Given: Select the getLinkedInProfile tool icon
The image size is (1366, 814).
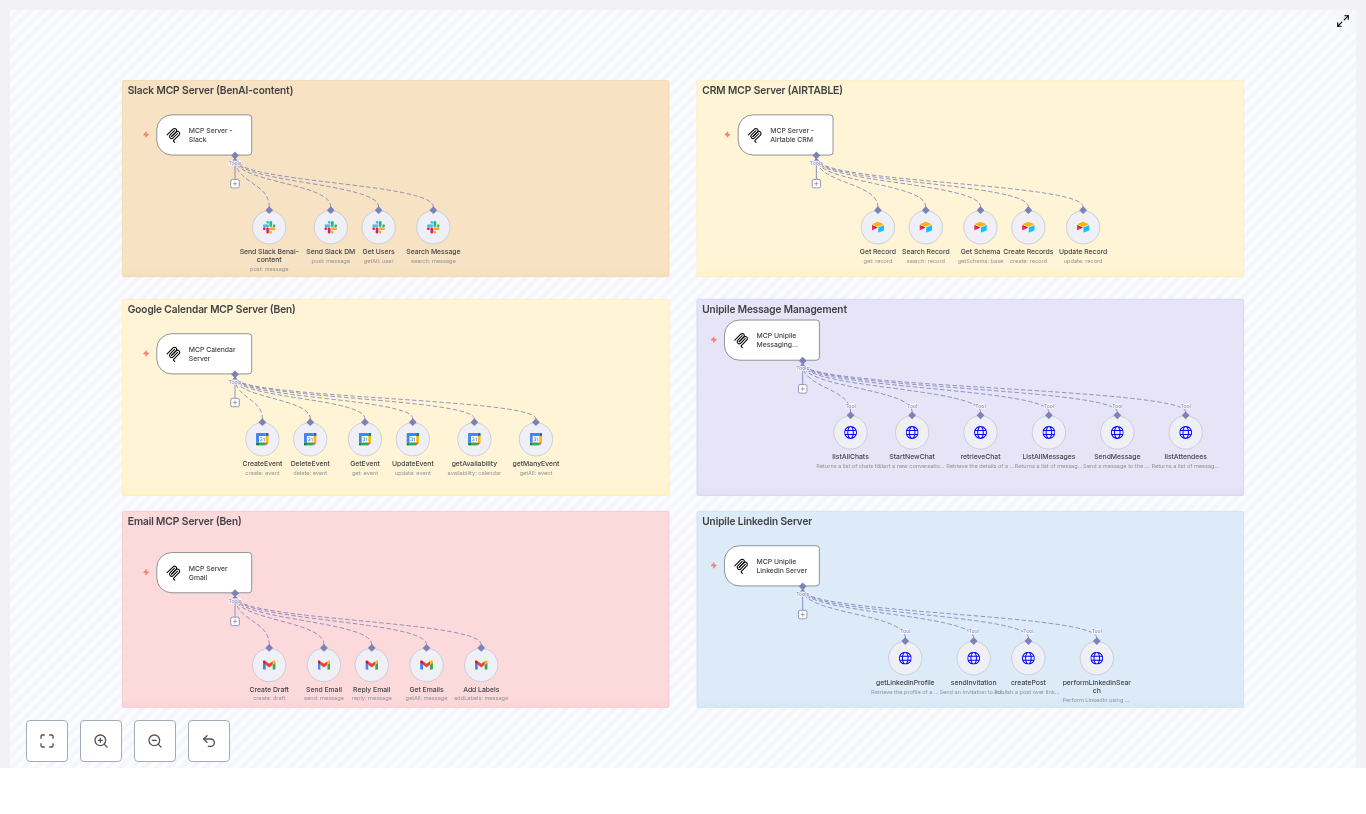Looking at the screenshot, I should (905, 658).
